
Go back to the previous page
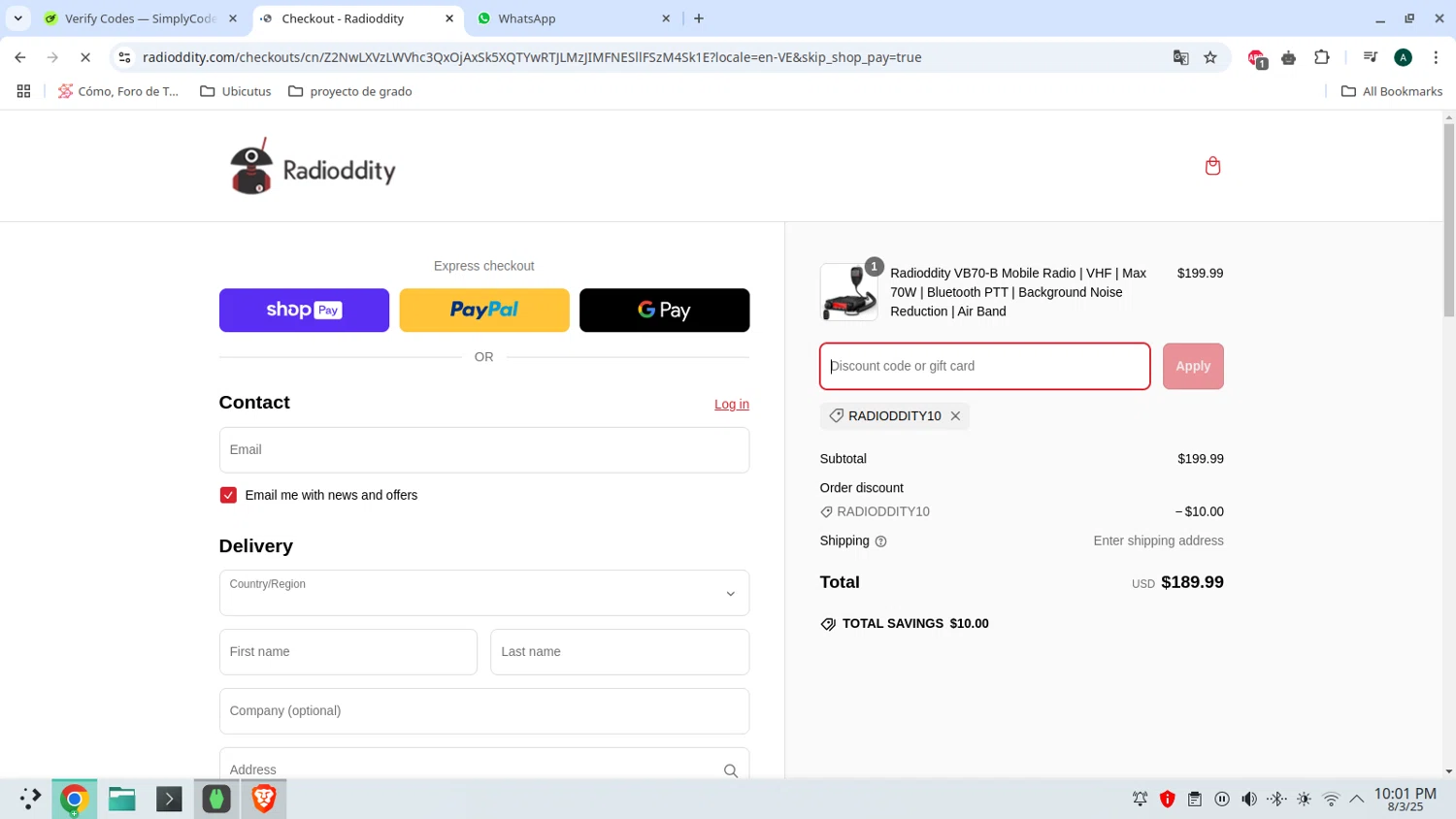(x=20, y=57)
